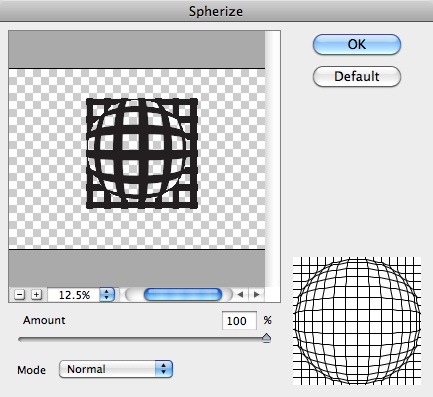Click the blue arrows on Mode dropdown

pyautogui.click(x=164, y=369)
